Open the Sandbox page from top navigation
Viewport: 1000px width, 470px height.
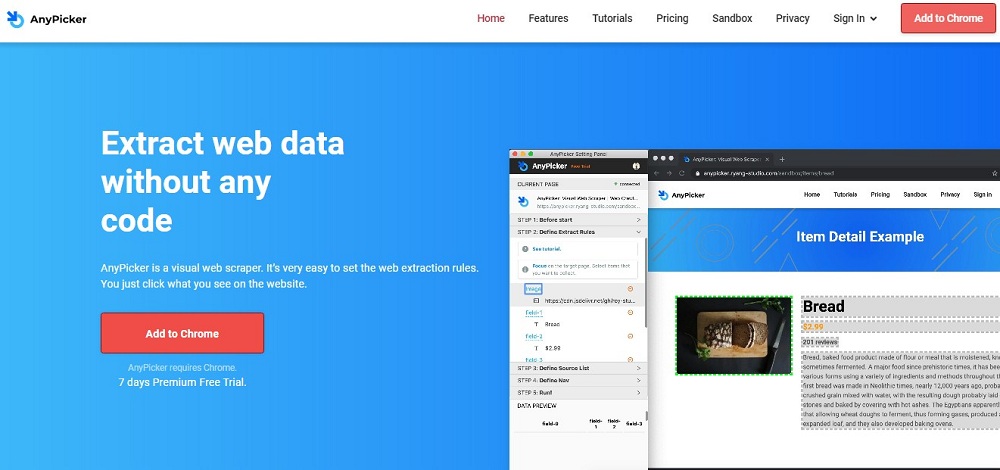coord(732,18)
